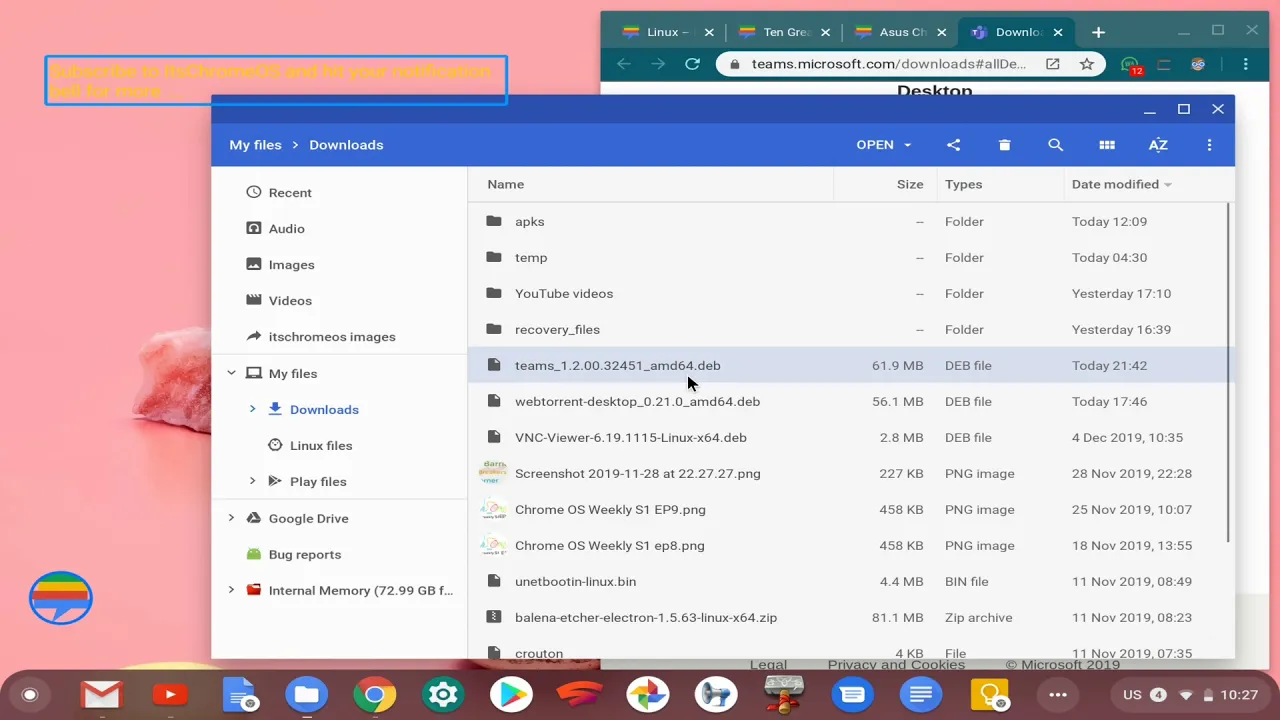Open the launcher circle on shelf

pos(30,695)
